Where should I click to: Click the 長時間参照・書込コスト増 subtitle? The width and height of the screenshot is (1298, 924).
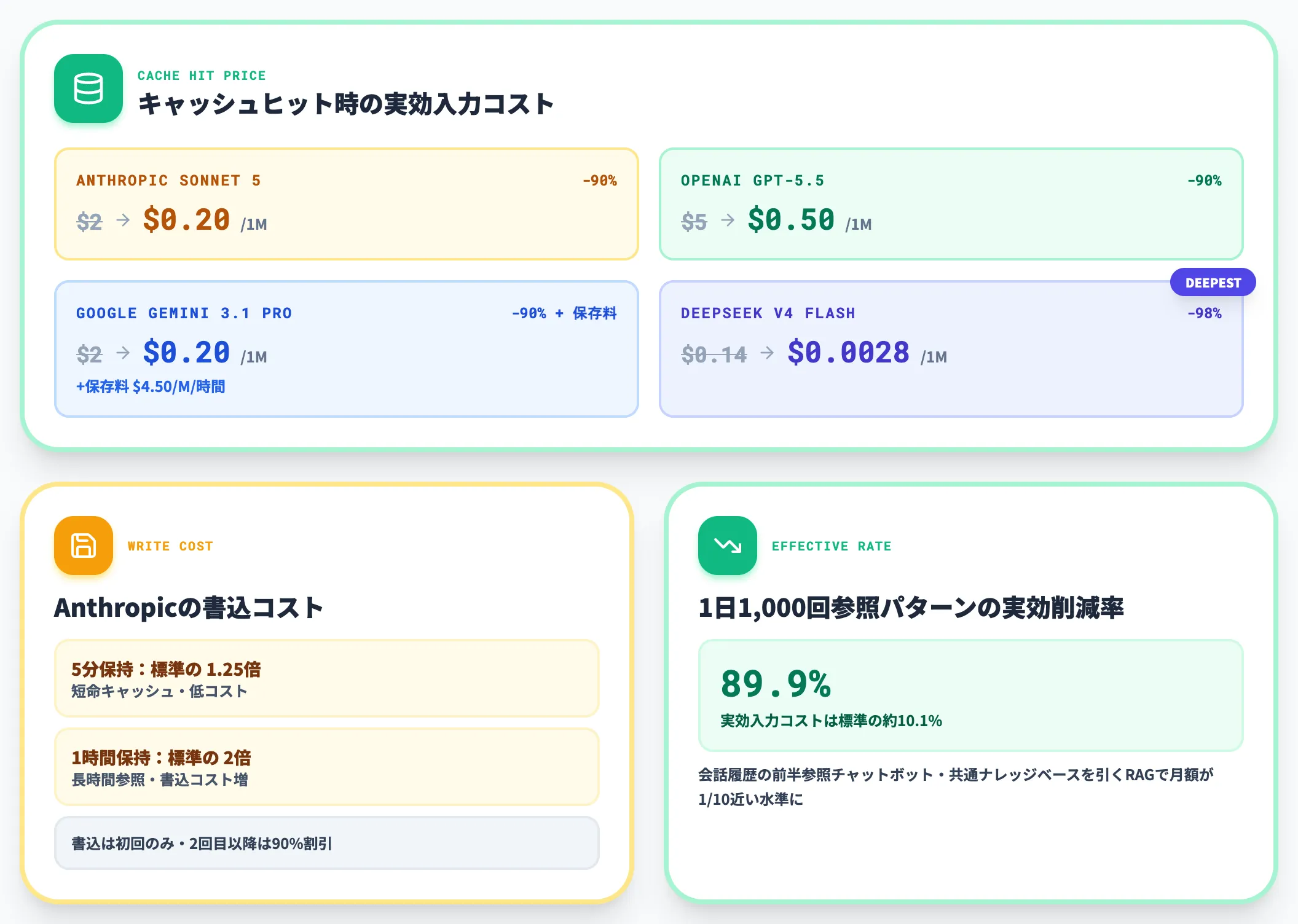[x=160, y=780]
